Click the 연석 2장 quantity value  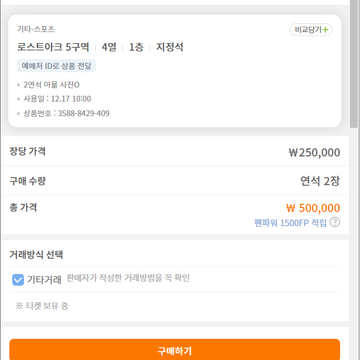320,181
